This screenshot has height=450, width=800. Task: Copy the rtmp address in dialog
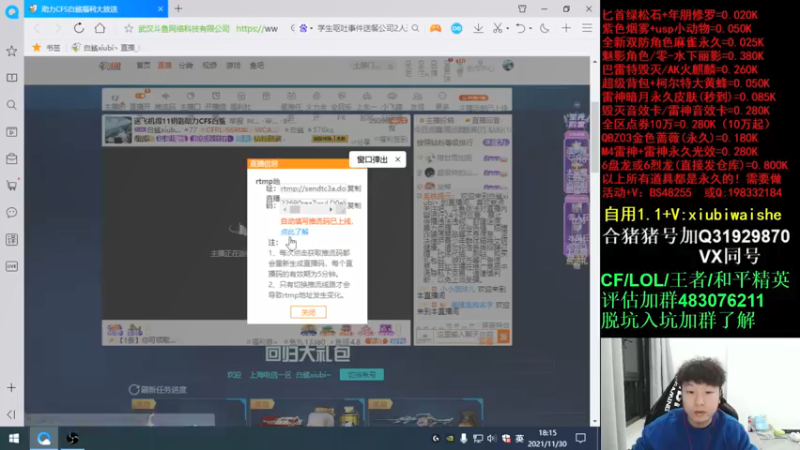[x=354, y=188]
